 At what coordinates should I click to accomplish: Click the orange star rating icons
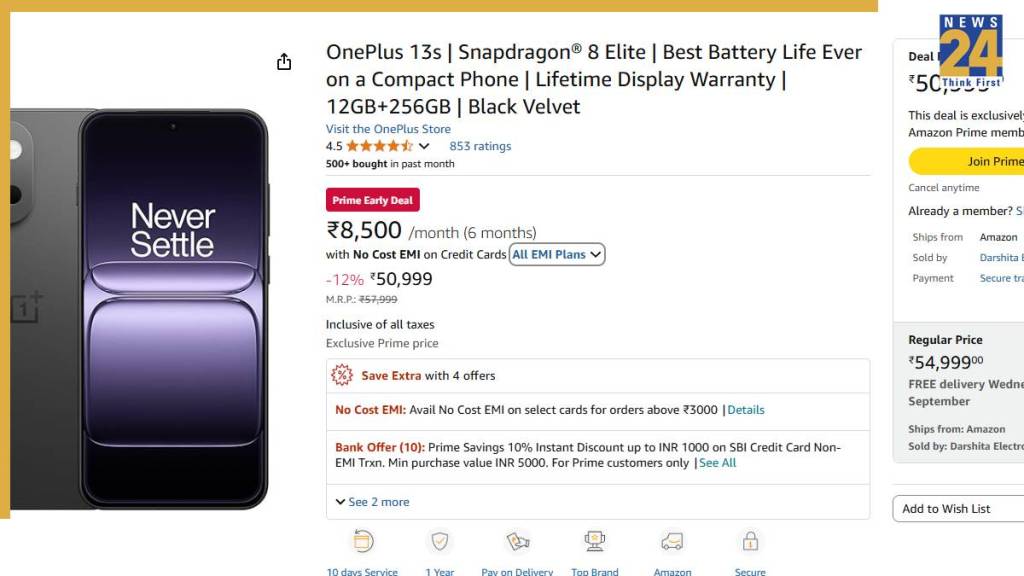379,146
